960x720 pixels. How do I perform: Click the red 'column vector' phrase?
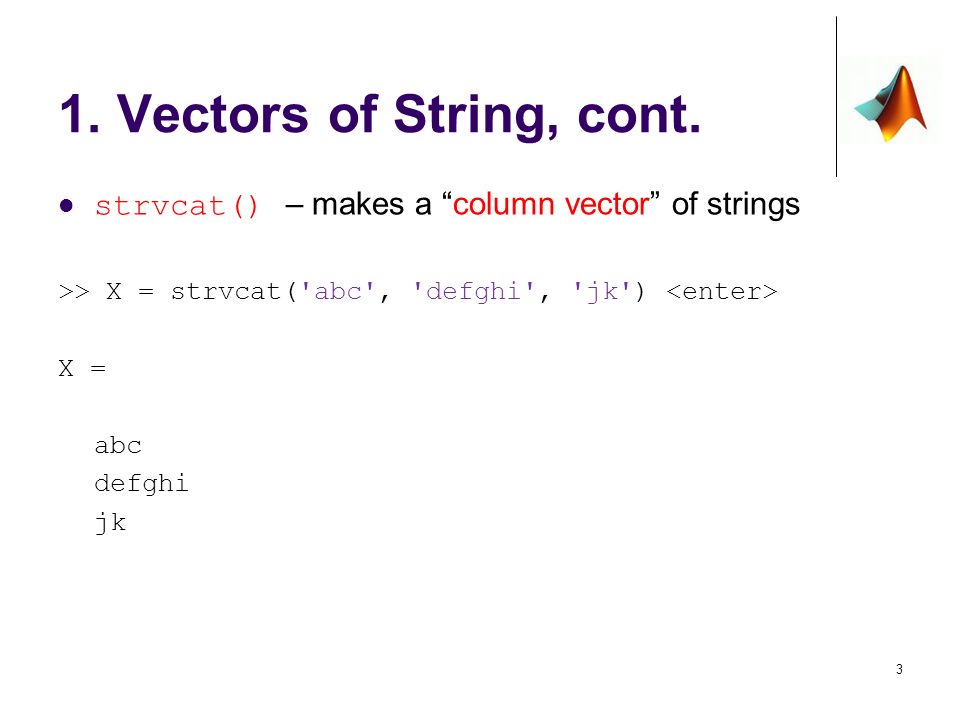pos(550,204)
